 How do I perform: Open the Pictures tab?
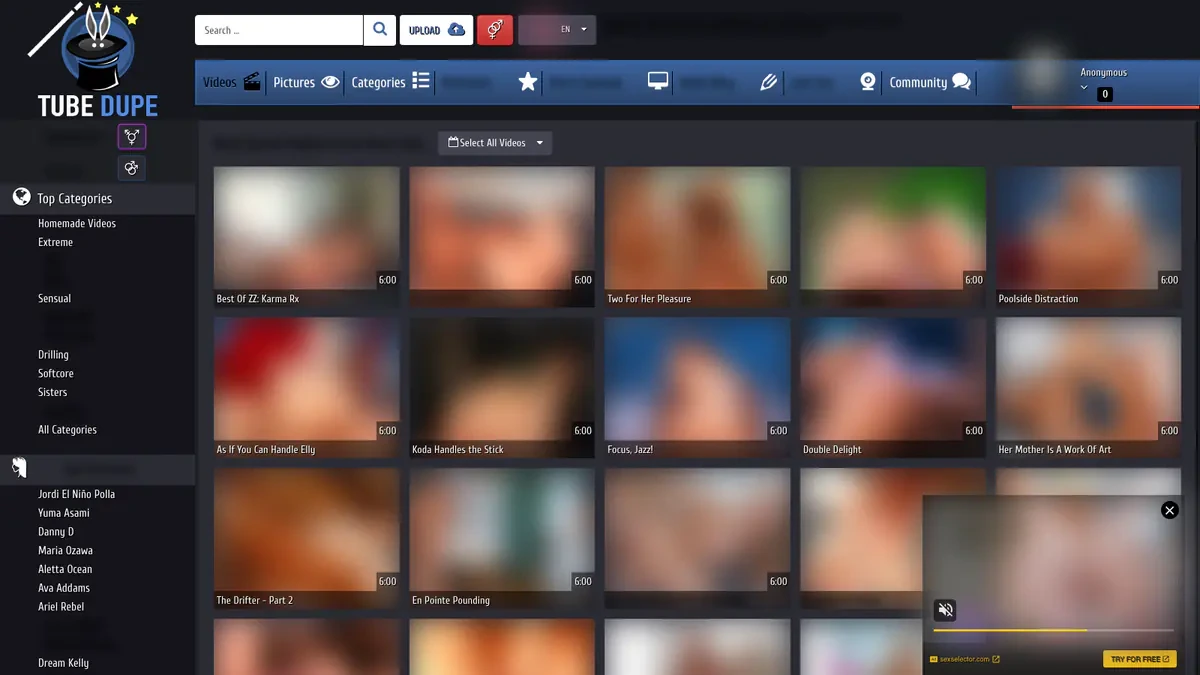[307, 82]
